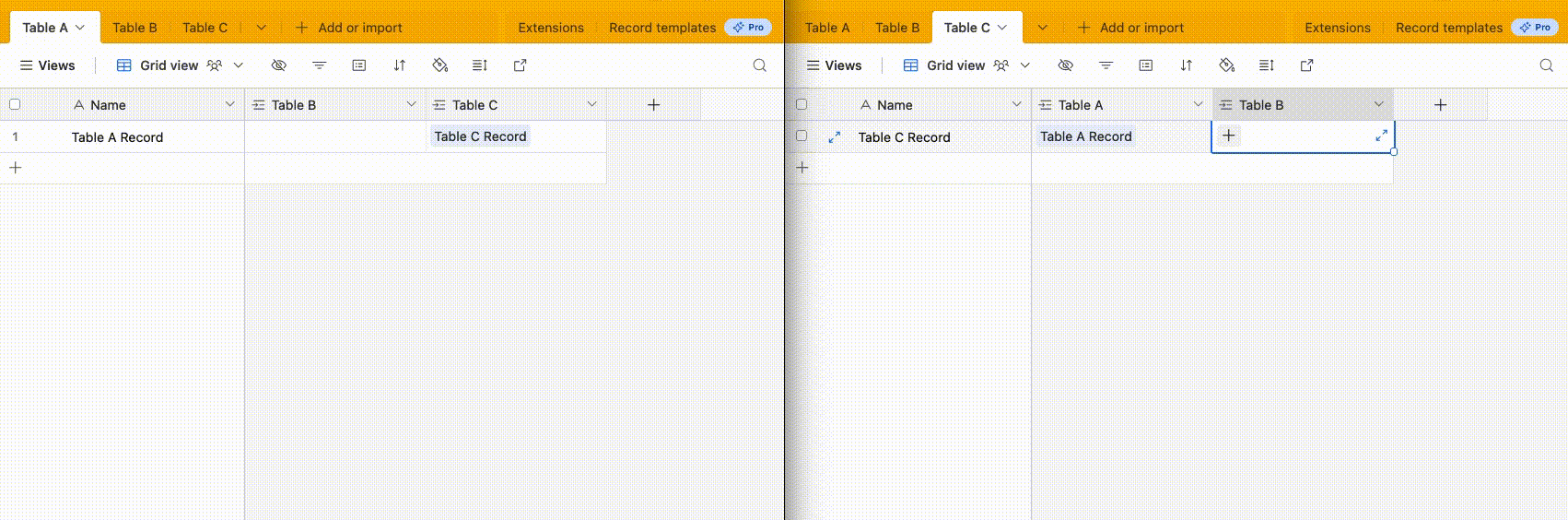
Task: Click share view icon in right pane
Action: pyautogui.click(x=1307, y=65)
